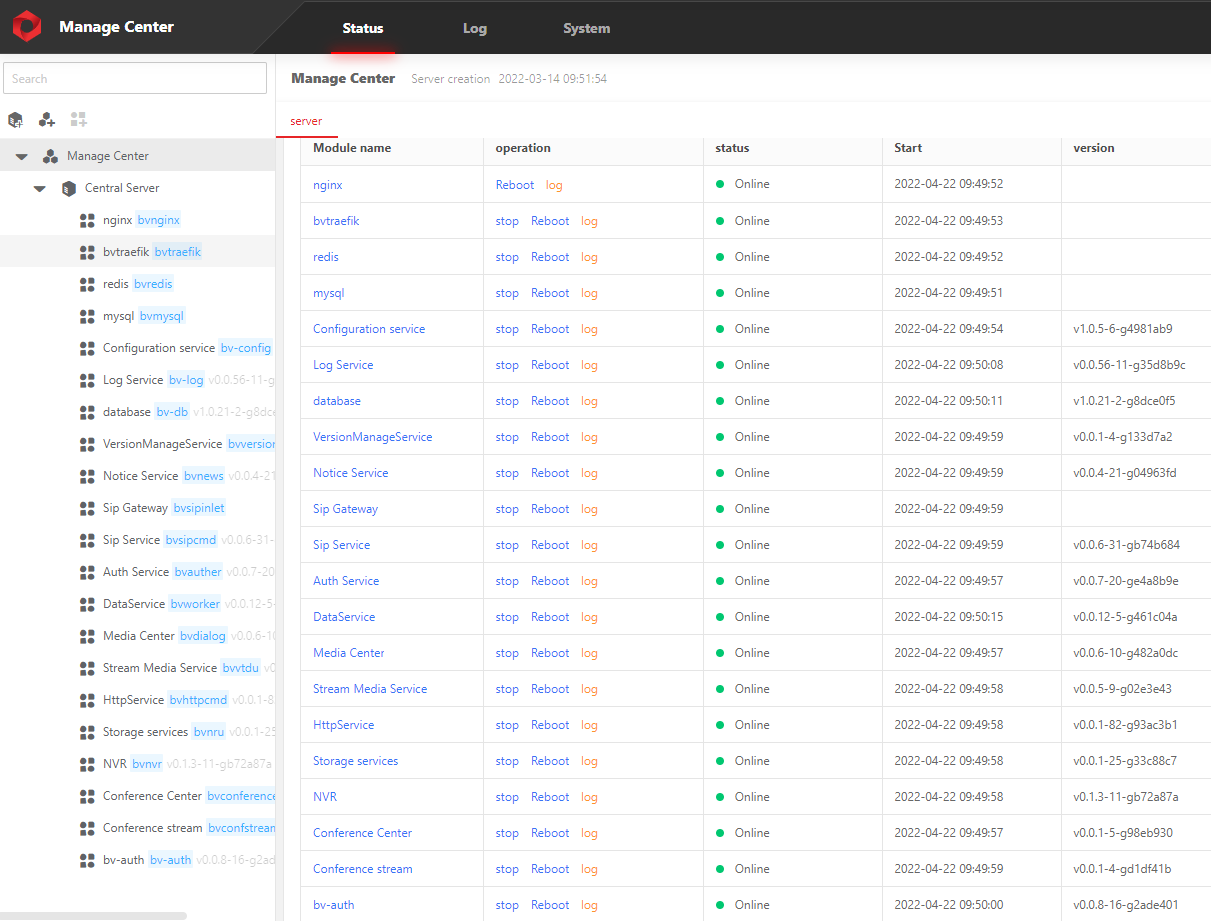Click the sidebar horizontal scrollbar
Screen dimensions: 1211x921
click(x=93, y=915)
